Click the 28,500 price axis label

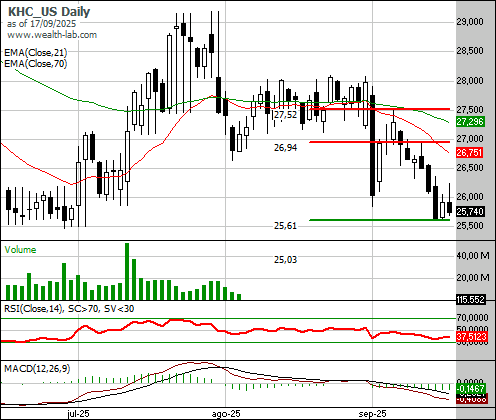pyautogui.click(x=470, y=51)
